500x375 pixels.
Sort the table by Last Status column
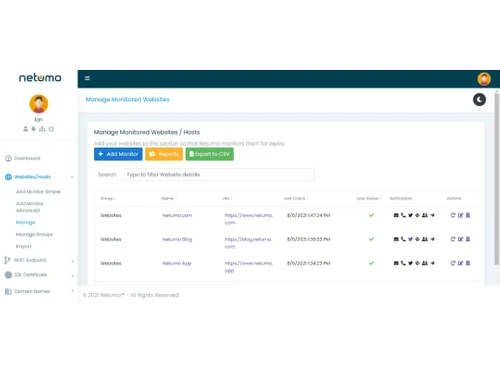pyautogui.click(x=369, y=198)
